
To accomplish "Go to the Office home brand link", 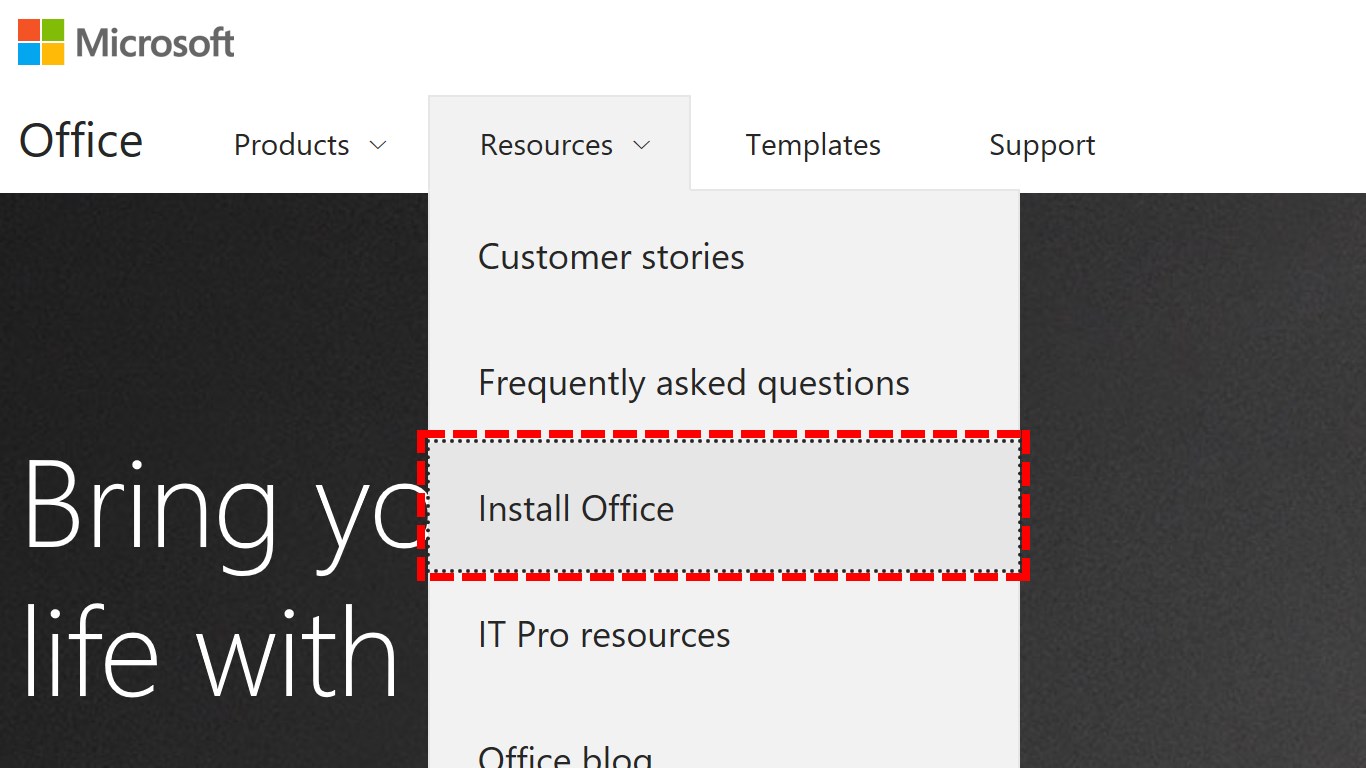I will coord(81,142).
